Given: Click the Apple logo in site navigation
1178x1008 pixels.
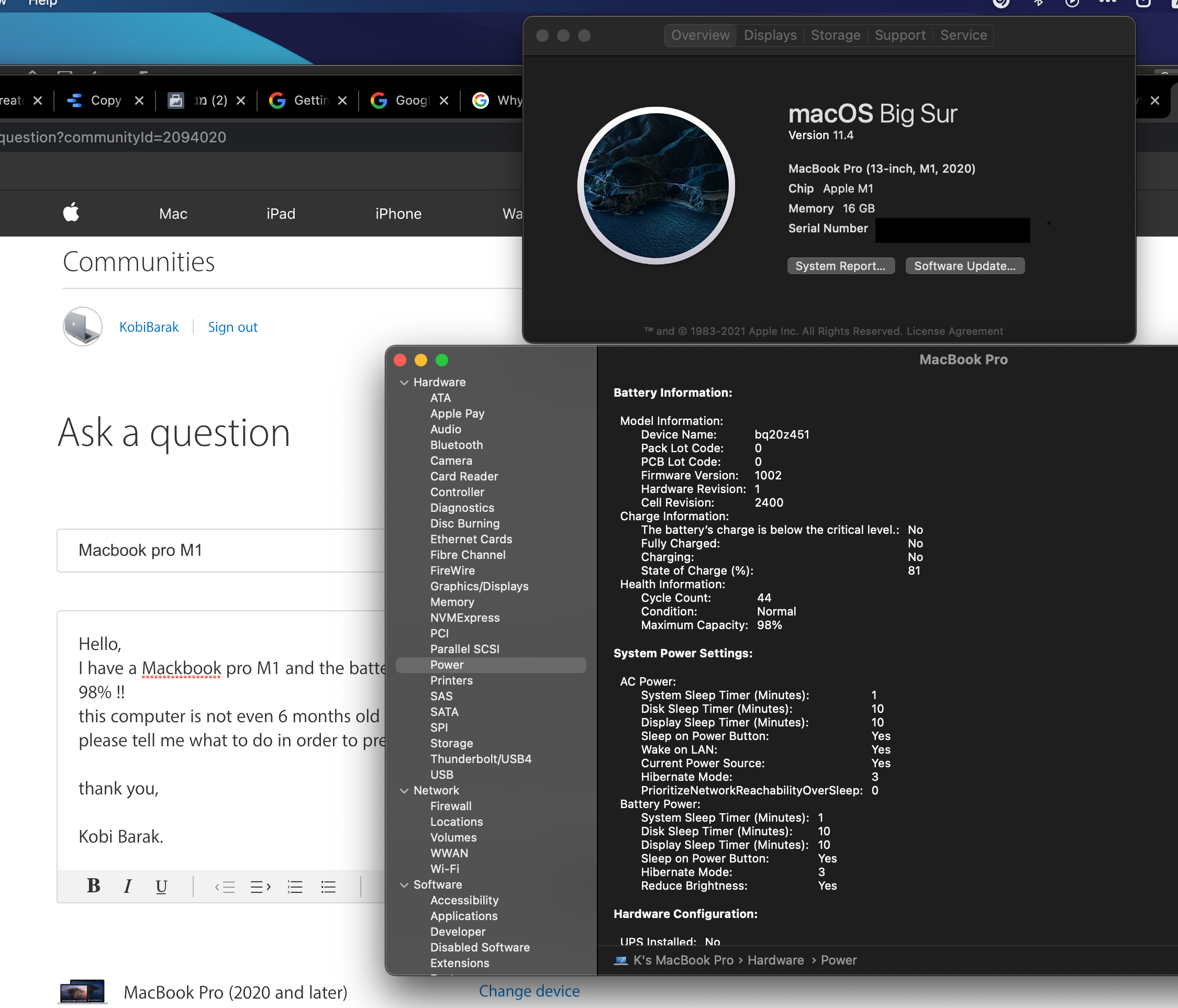Looking at the screenshot, I should 71,213.
